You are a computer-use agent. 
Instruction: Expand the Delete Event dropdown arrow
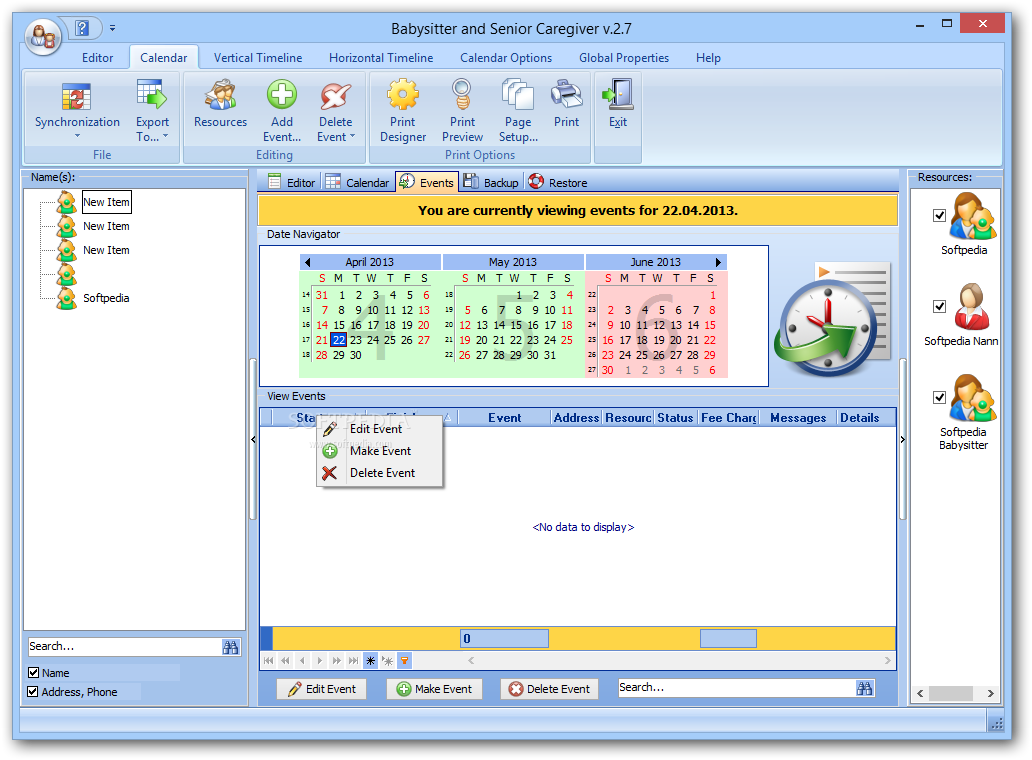click(352, 136)
